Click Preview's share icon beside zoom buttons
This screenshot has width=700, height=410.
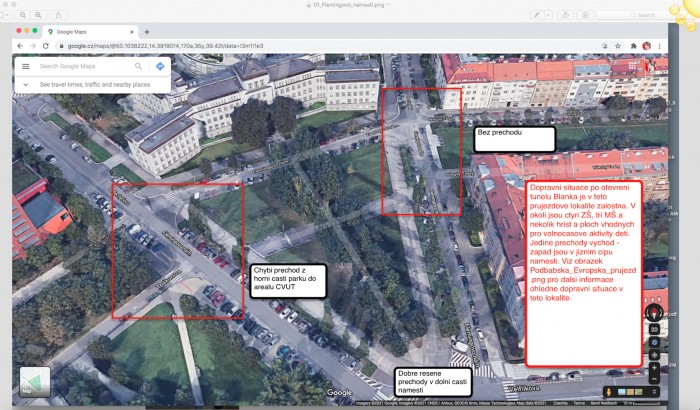(x=58, y=15)
